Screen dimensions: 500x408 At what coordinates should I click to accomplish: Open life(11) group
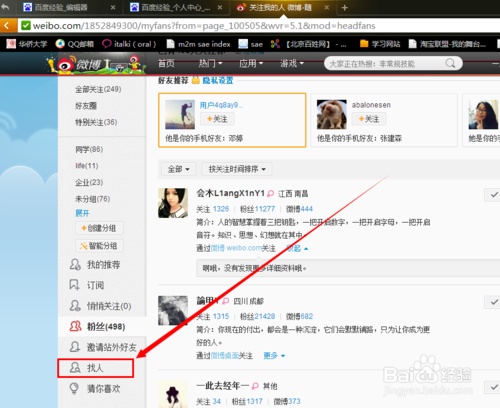click(87, 166)
